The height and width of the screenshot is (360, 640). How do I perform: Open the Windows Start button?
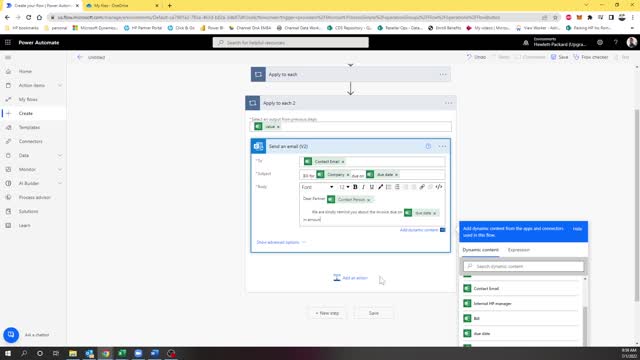[x=8, y=353]
